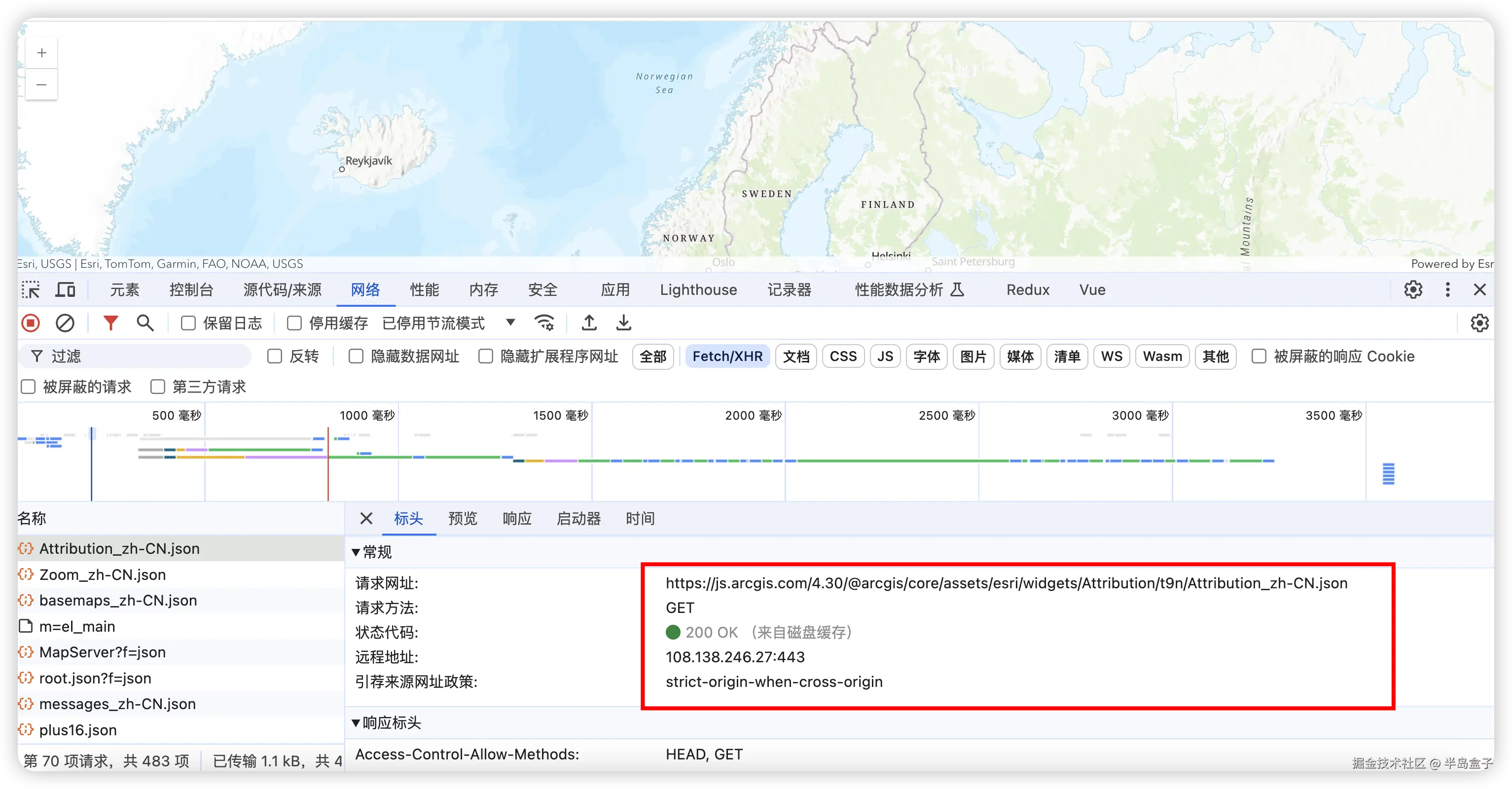Export HAR file download icon
1512x789 pixels.
[623, 323]
